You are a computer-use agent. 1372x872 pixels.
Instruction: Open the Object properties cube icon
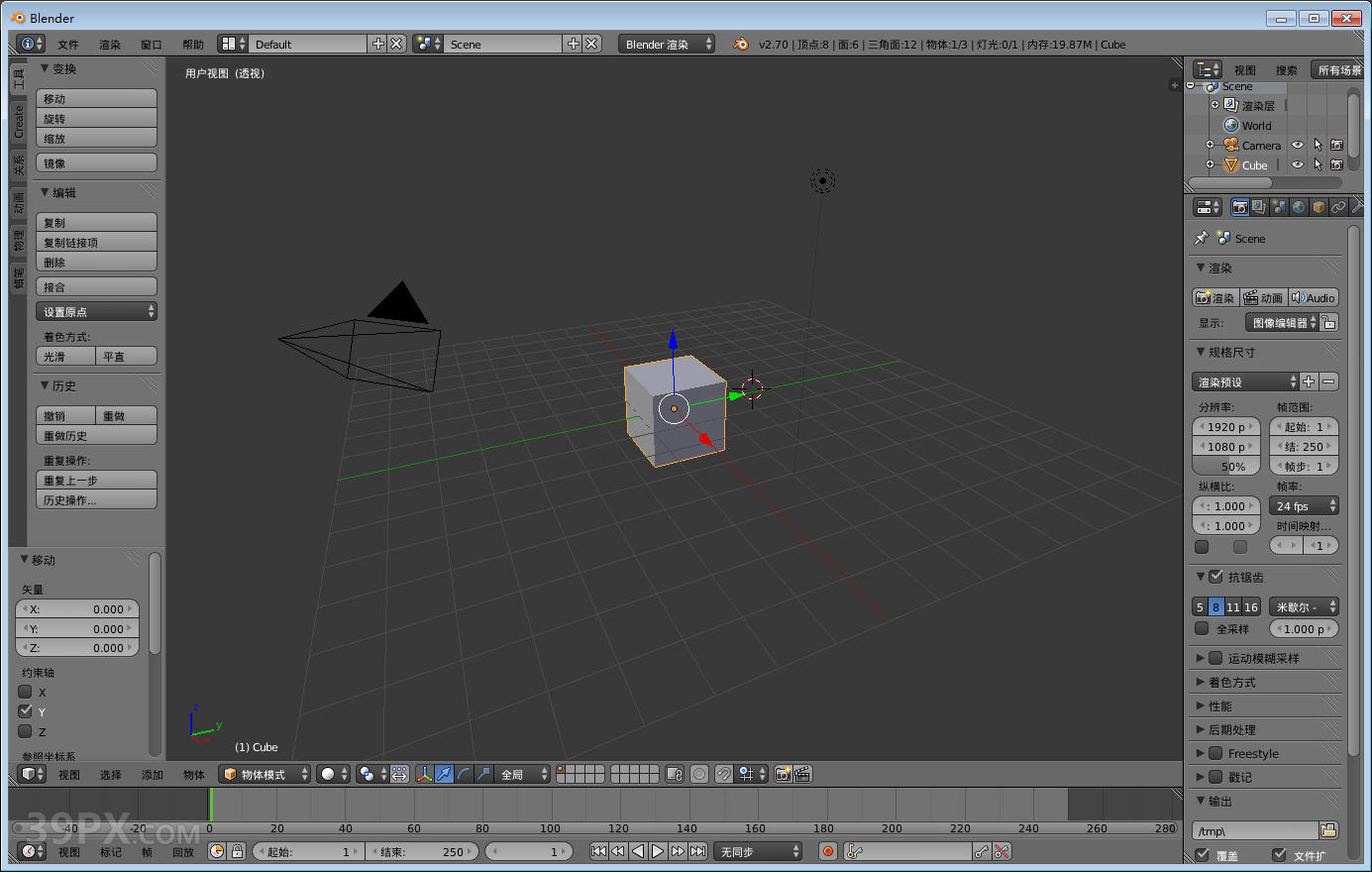tap(1318, 206)
